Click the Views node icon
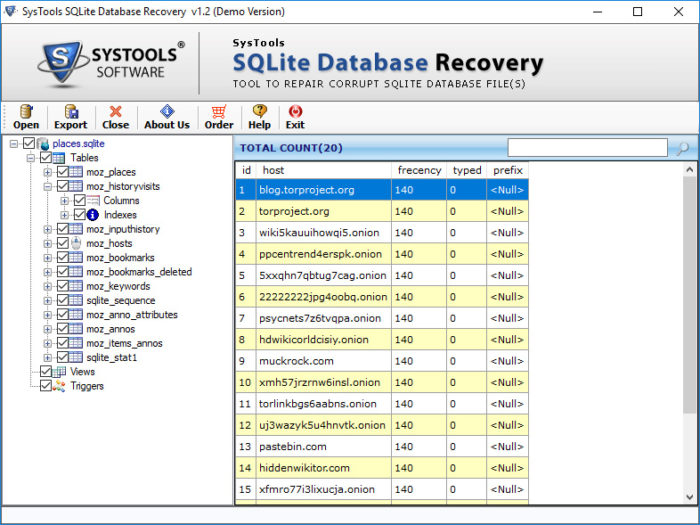The width and height of the screenshot is (700, 525). click(59, 371)
